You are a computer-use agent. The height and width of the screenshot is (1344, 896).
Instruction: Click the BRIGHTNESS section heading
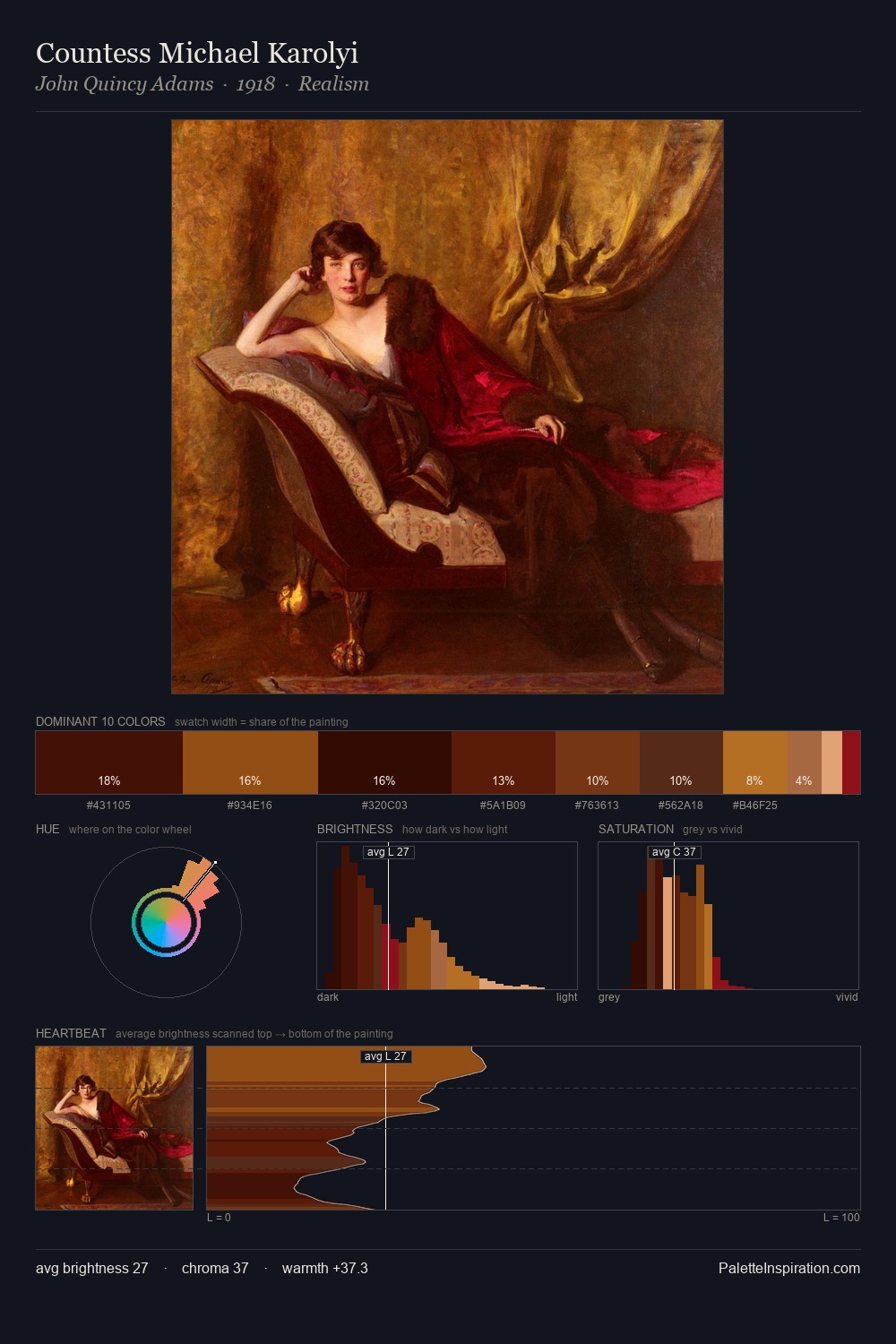(355, 829)
